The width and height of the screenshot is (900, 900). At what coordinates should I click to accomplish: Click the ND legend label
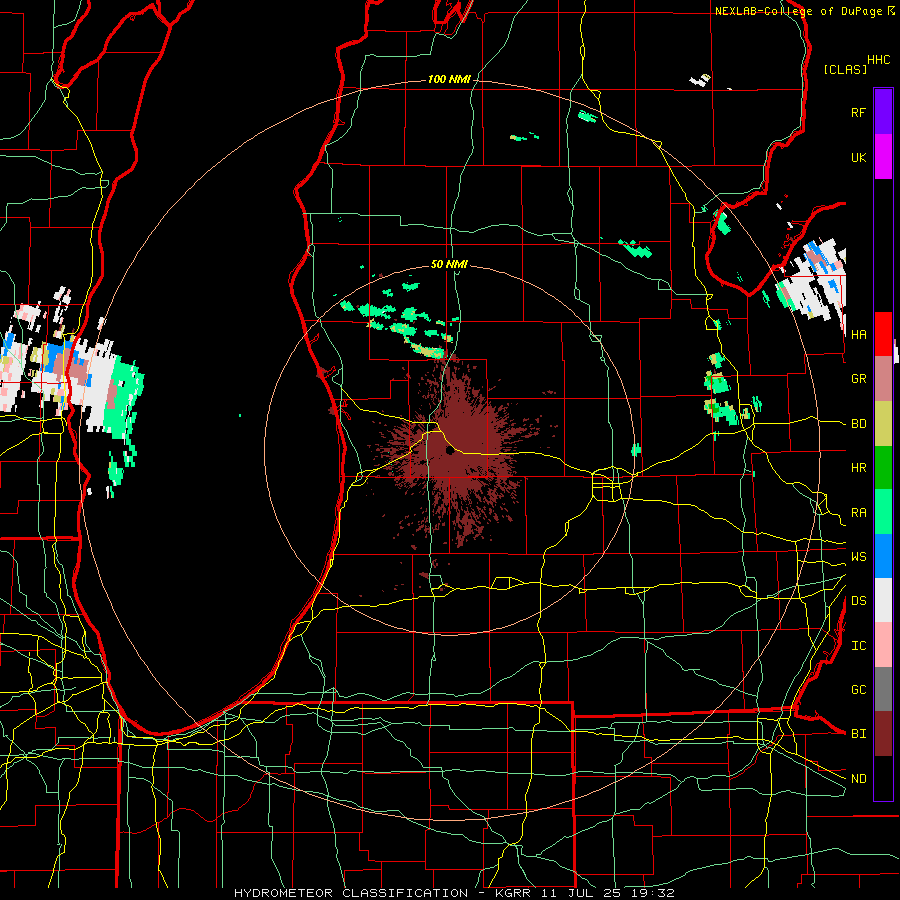pyautogui.click(x=858, y=779)
